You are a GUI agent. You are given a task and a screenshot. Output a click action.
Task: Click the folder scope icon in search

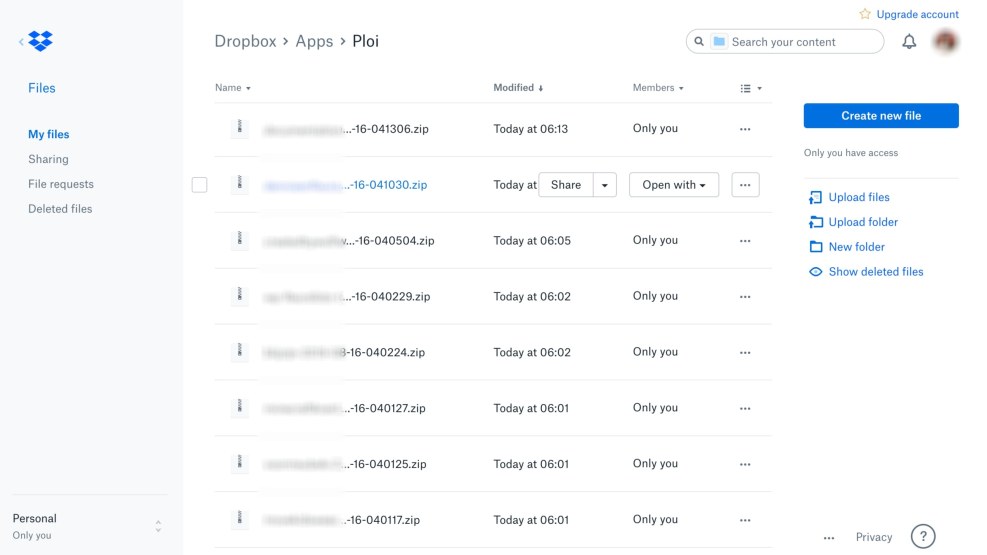tap(719, 42)
